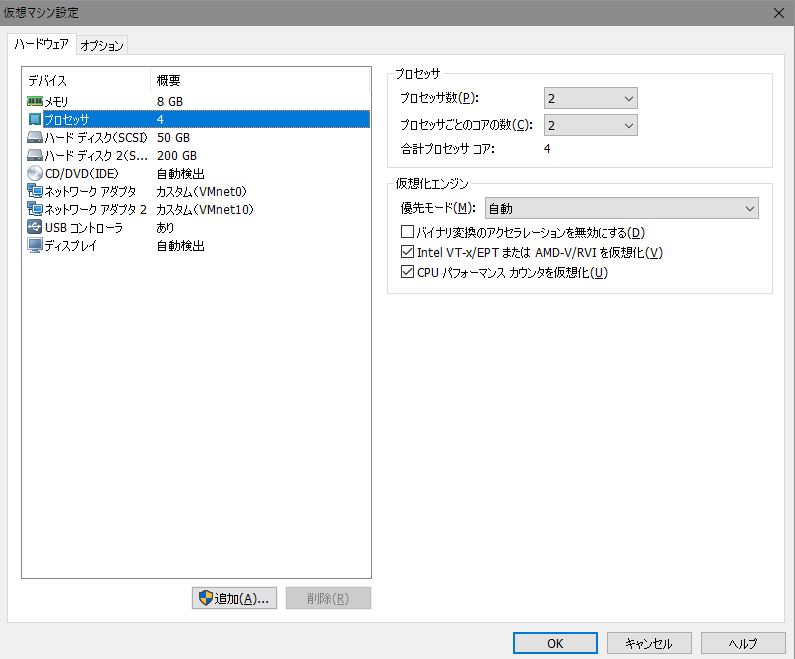The image size is (795, 659).
Task: Switch to the オプション tab
Action: 102,46
